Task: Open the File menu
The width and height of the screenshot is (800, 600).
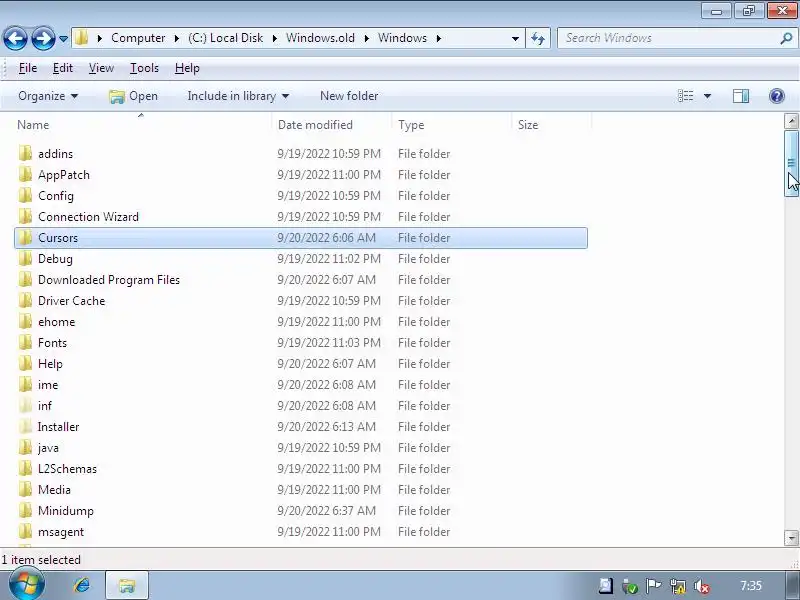Action: [x=28, y=68]
